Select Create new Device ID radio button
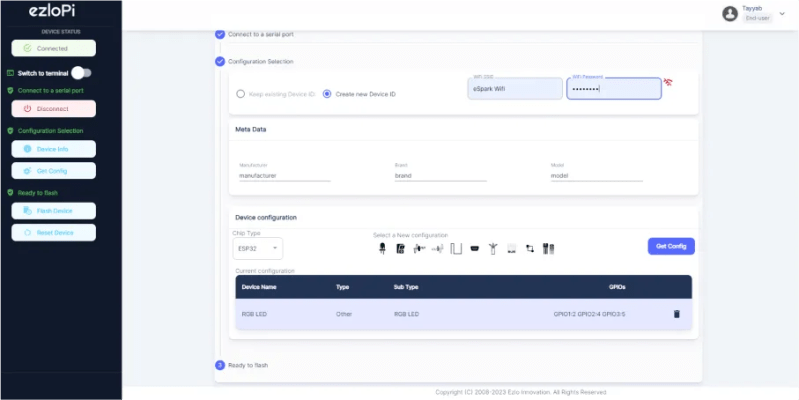 [327, 94]
